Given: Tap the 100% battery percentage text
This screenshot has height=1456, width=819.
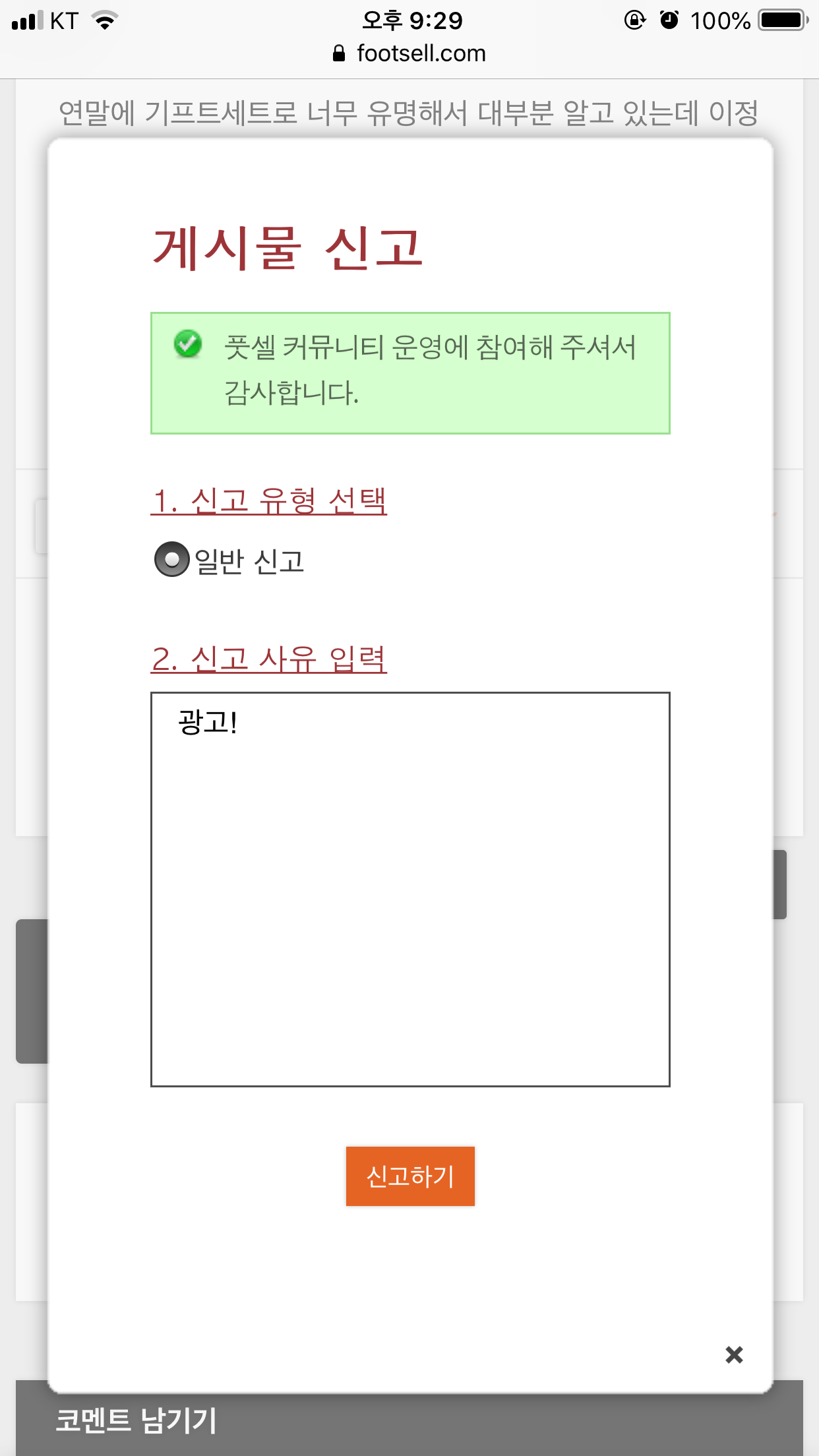Looking at the screenshot, I should (x=720, y=21).
